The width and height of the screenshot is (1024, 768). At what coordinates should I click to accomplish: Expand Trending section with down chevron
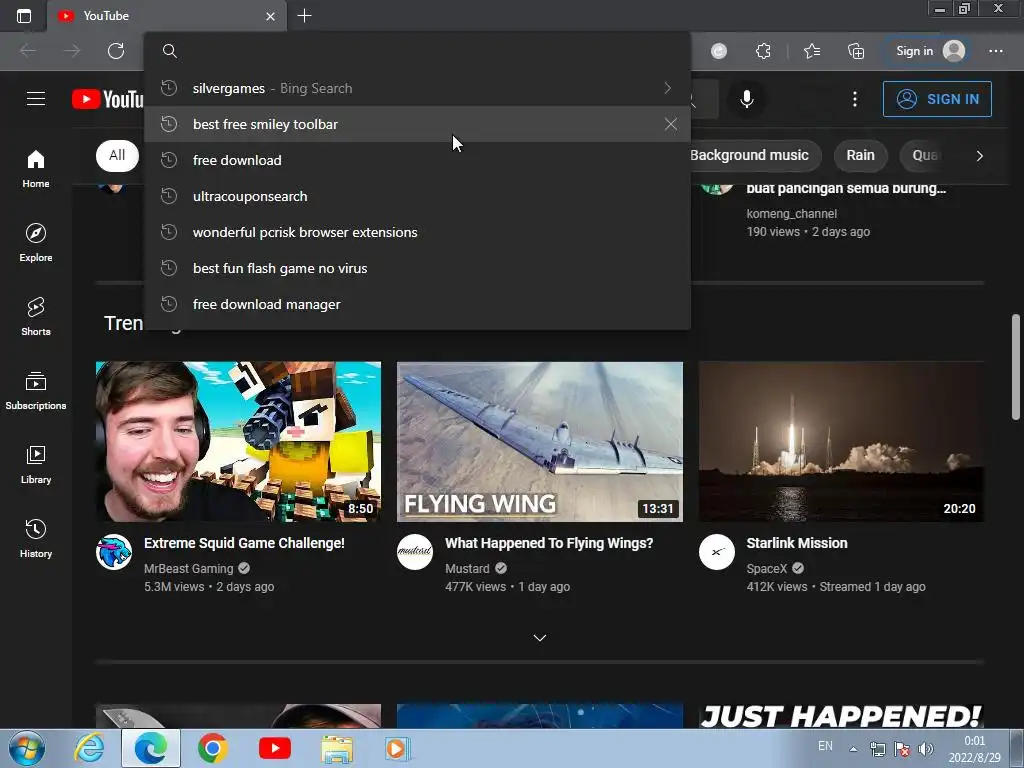[539, 637]
